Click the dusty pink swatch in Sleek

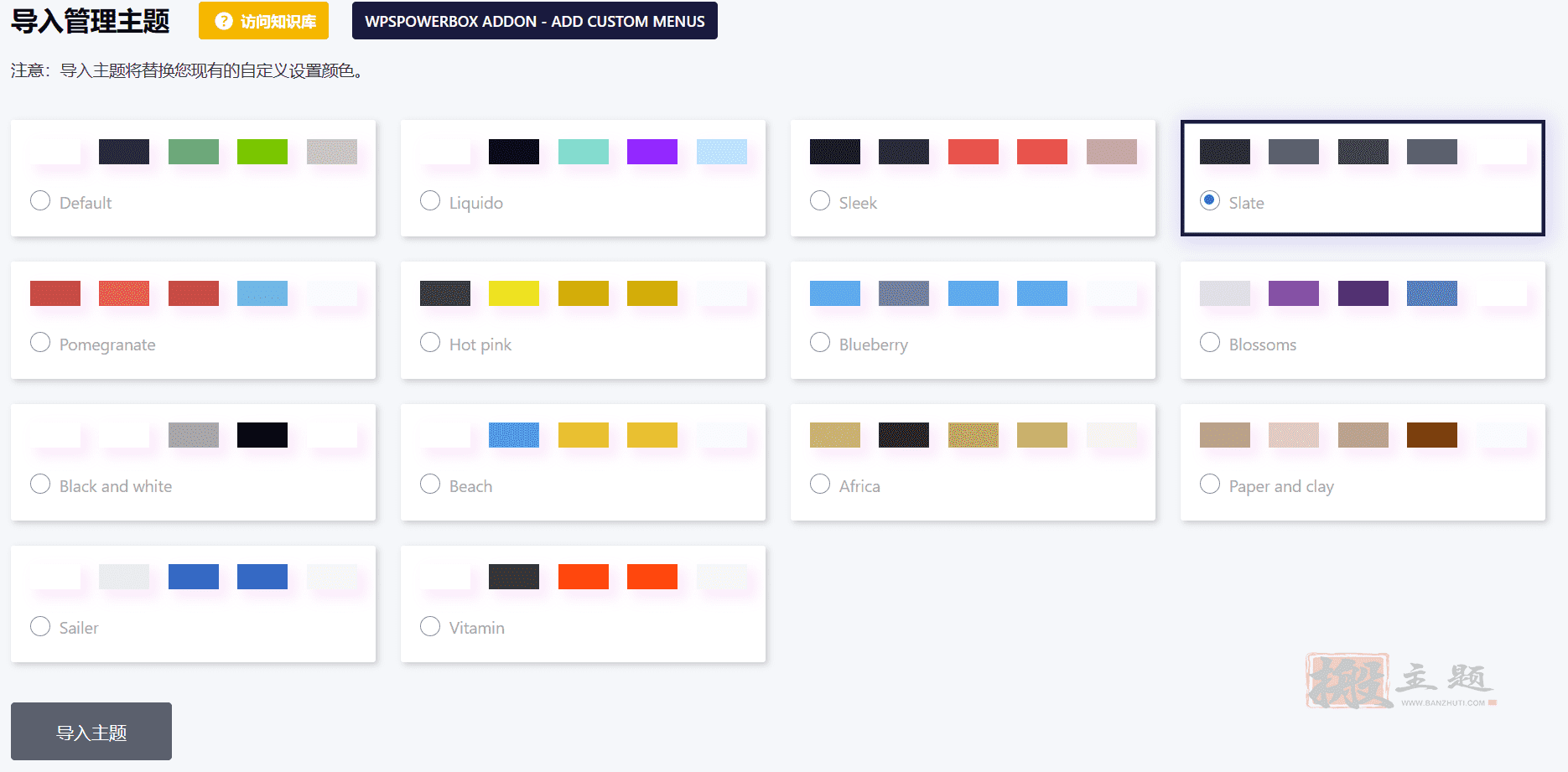point(1112,152)
